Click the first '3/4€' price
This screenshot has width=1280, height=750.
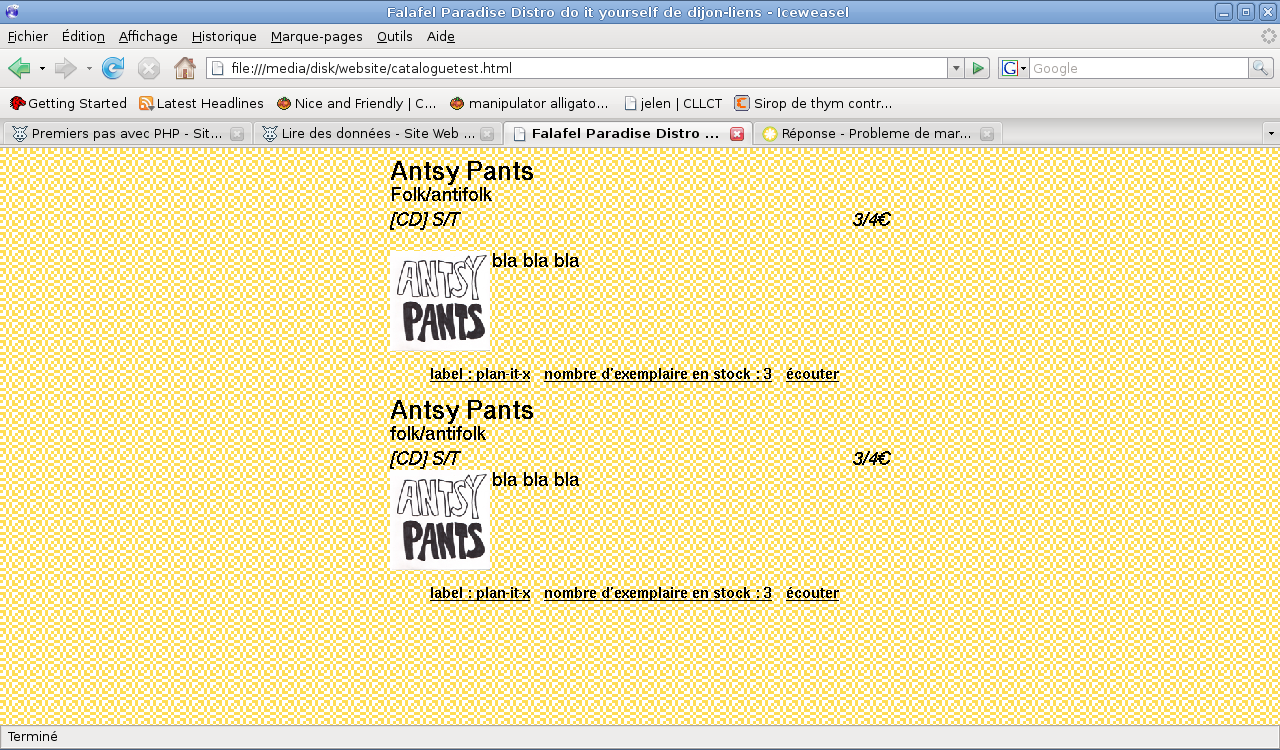(871, 220)
